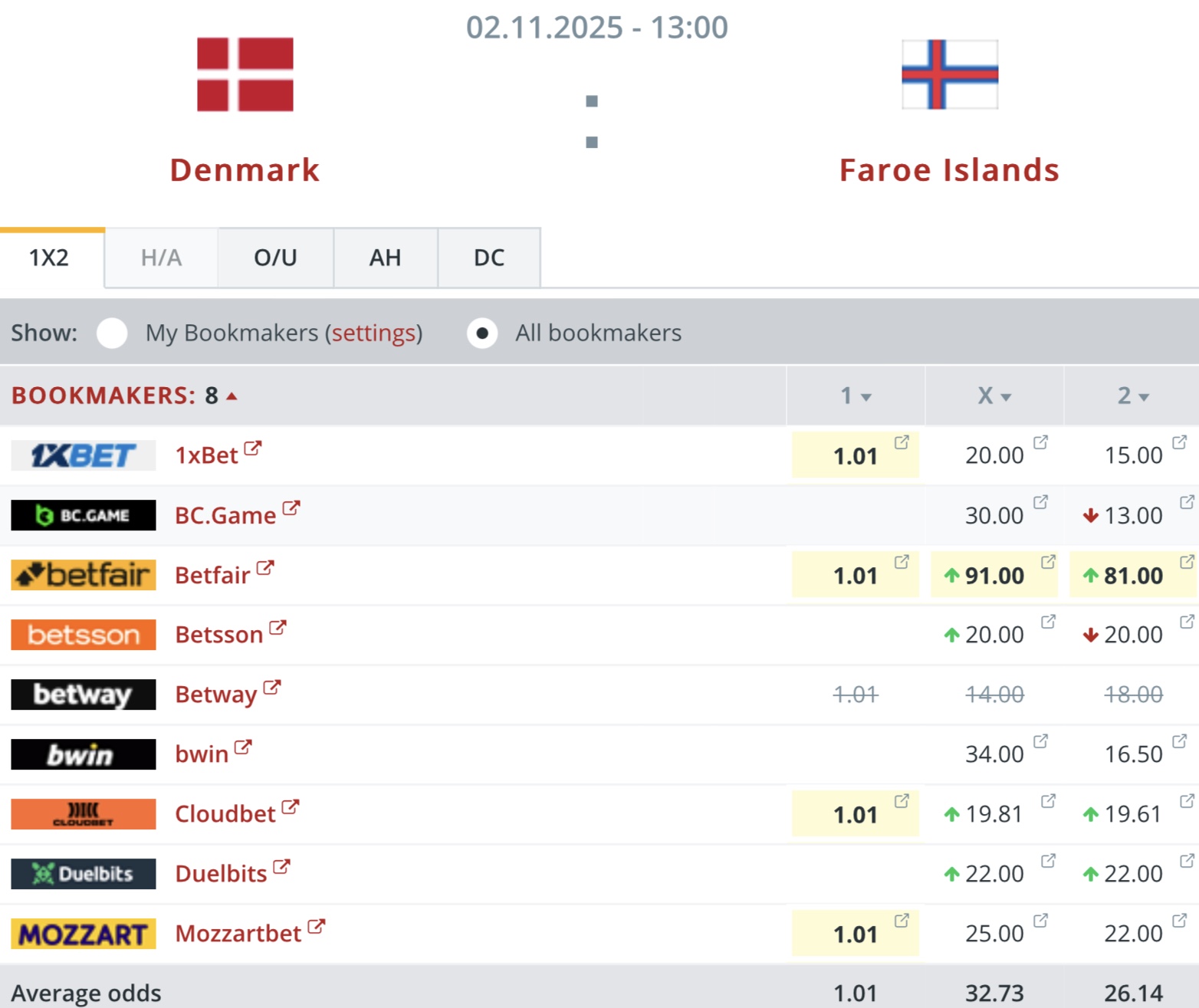Viewport: 1199px width, 1008px height.
Task: Sort by the home win column 1
Action: tap(856, 396)
